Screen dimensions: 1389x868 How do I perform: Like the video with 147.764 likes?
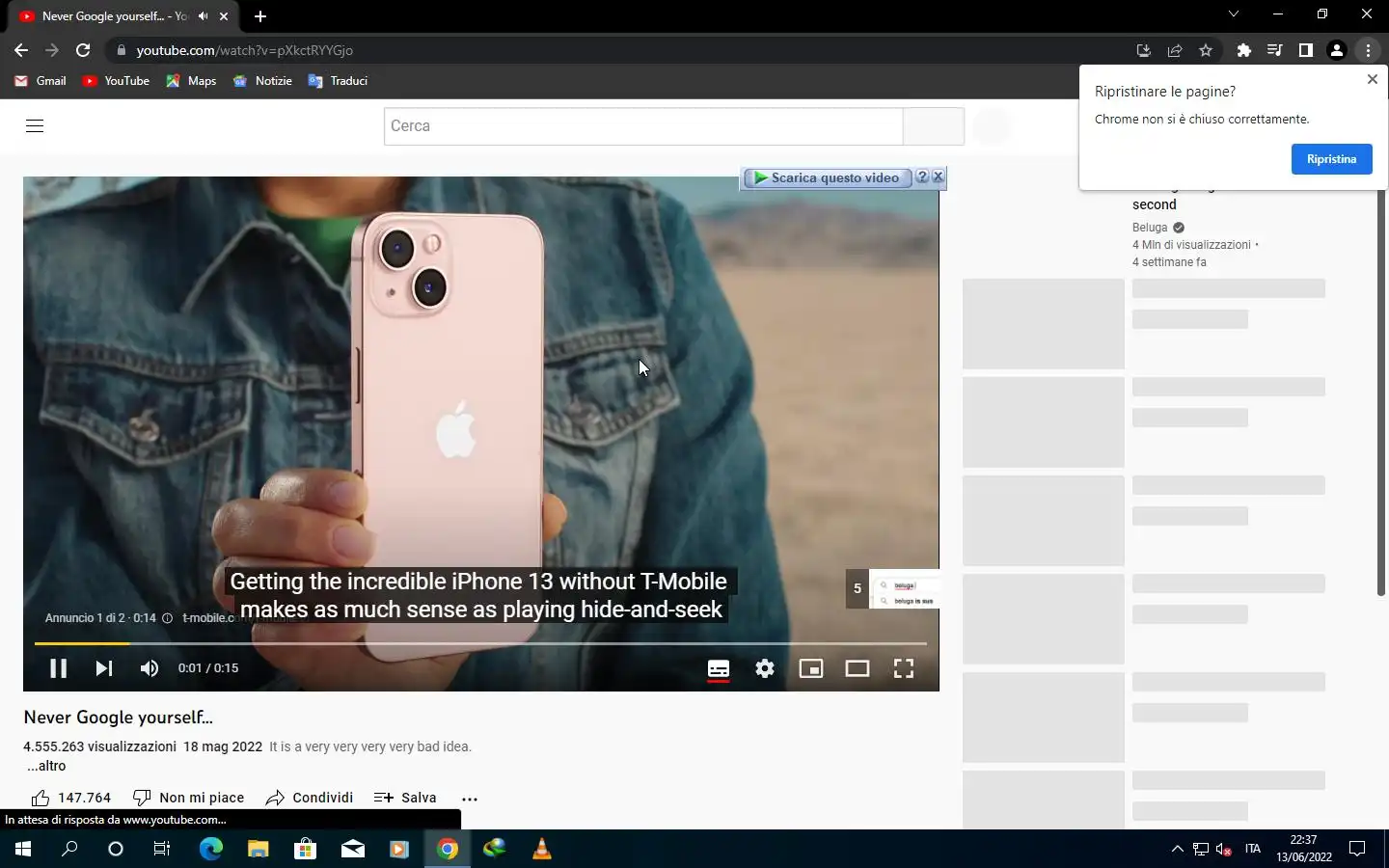pos(71,798)
